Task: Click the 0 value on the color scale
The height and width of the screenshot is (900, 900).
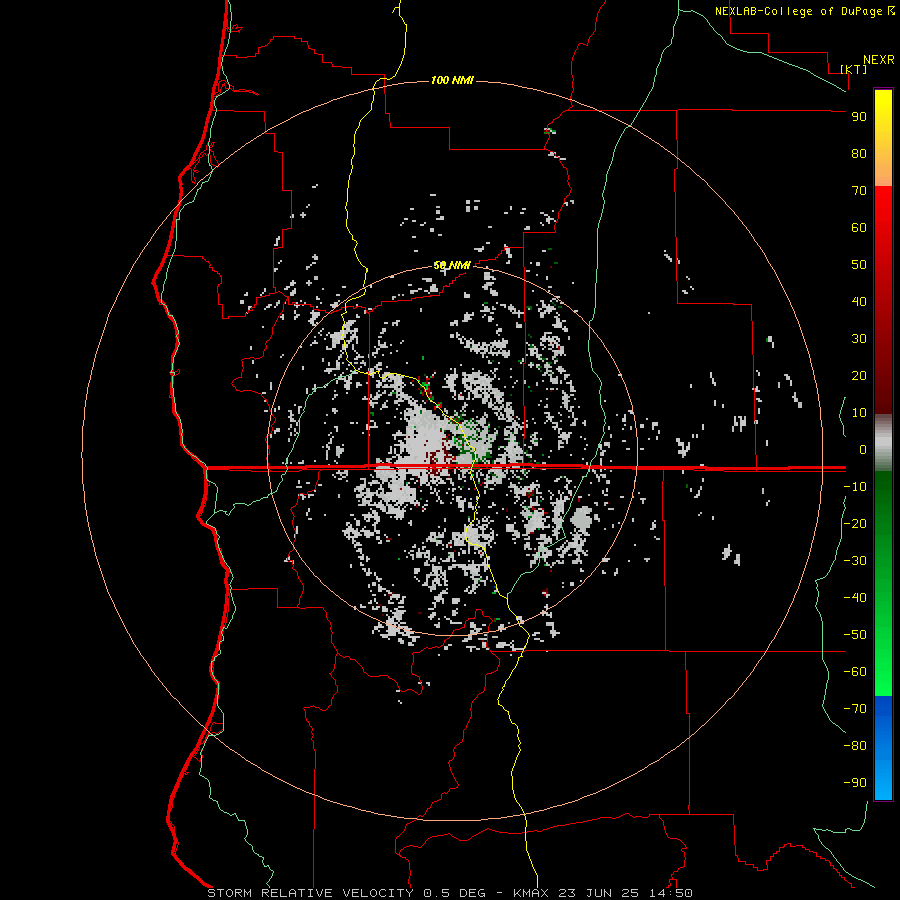Action: pos(863,449)
